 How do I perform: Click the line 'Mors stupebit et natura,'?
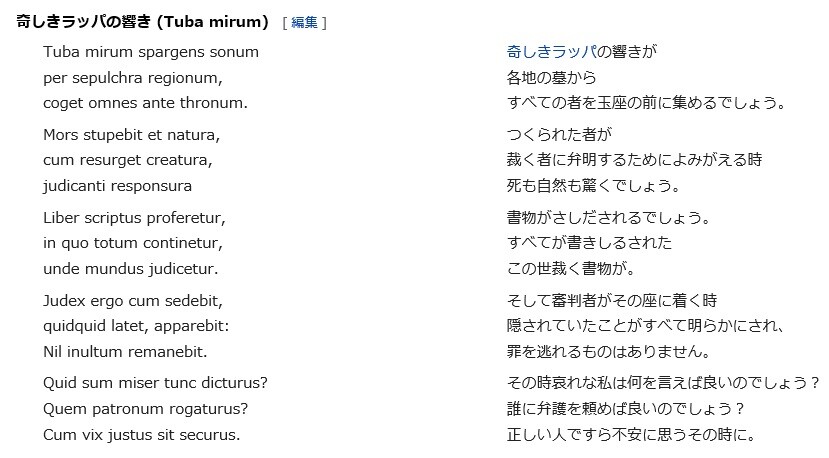tap(132, 134)
